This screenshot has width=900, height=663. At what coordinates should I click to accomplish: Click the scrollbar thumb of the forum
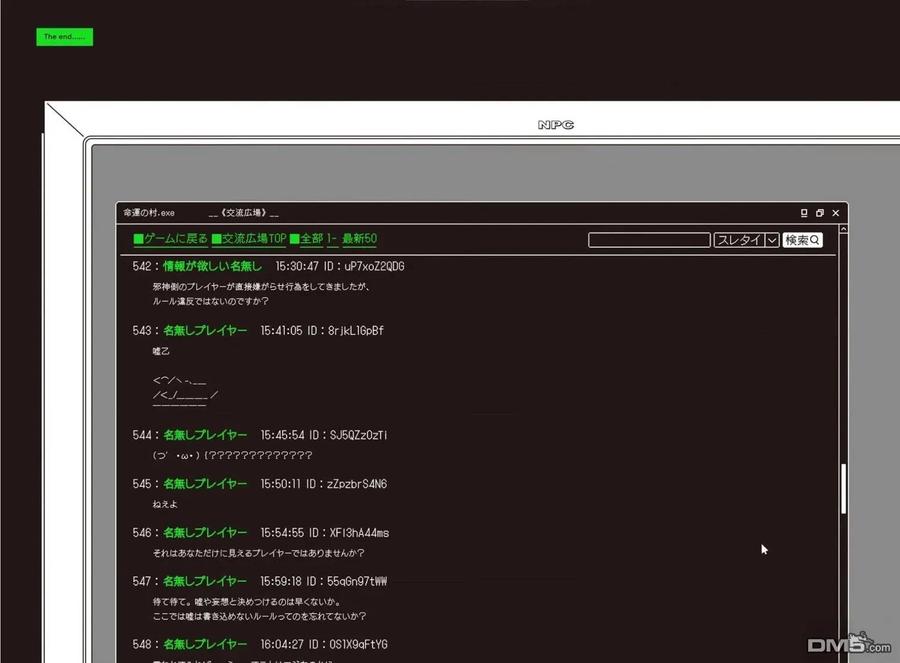click(843, 488)
